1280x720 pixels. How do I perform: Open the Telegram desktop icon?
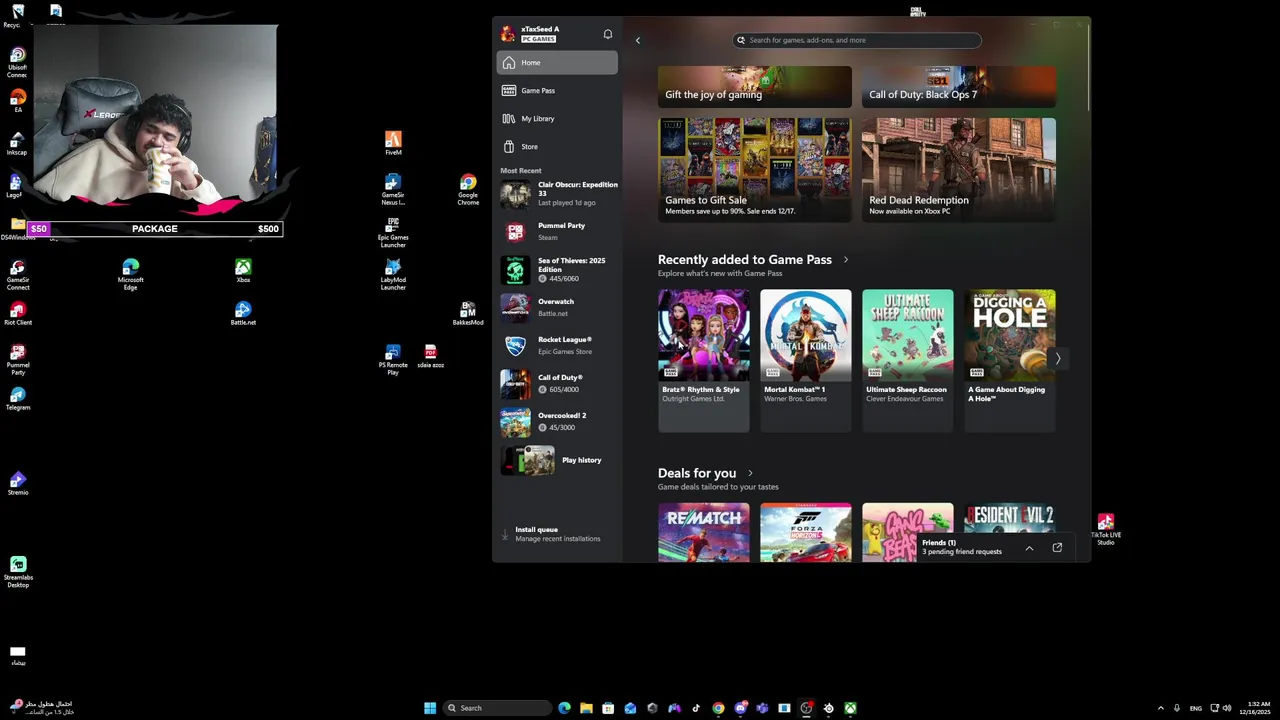pyautogui.click(x=17, y=399)
